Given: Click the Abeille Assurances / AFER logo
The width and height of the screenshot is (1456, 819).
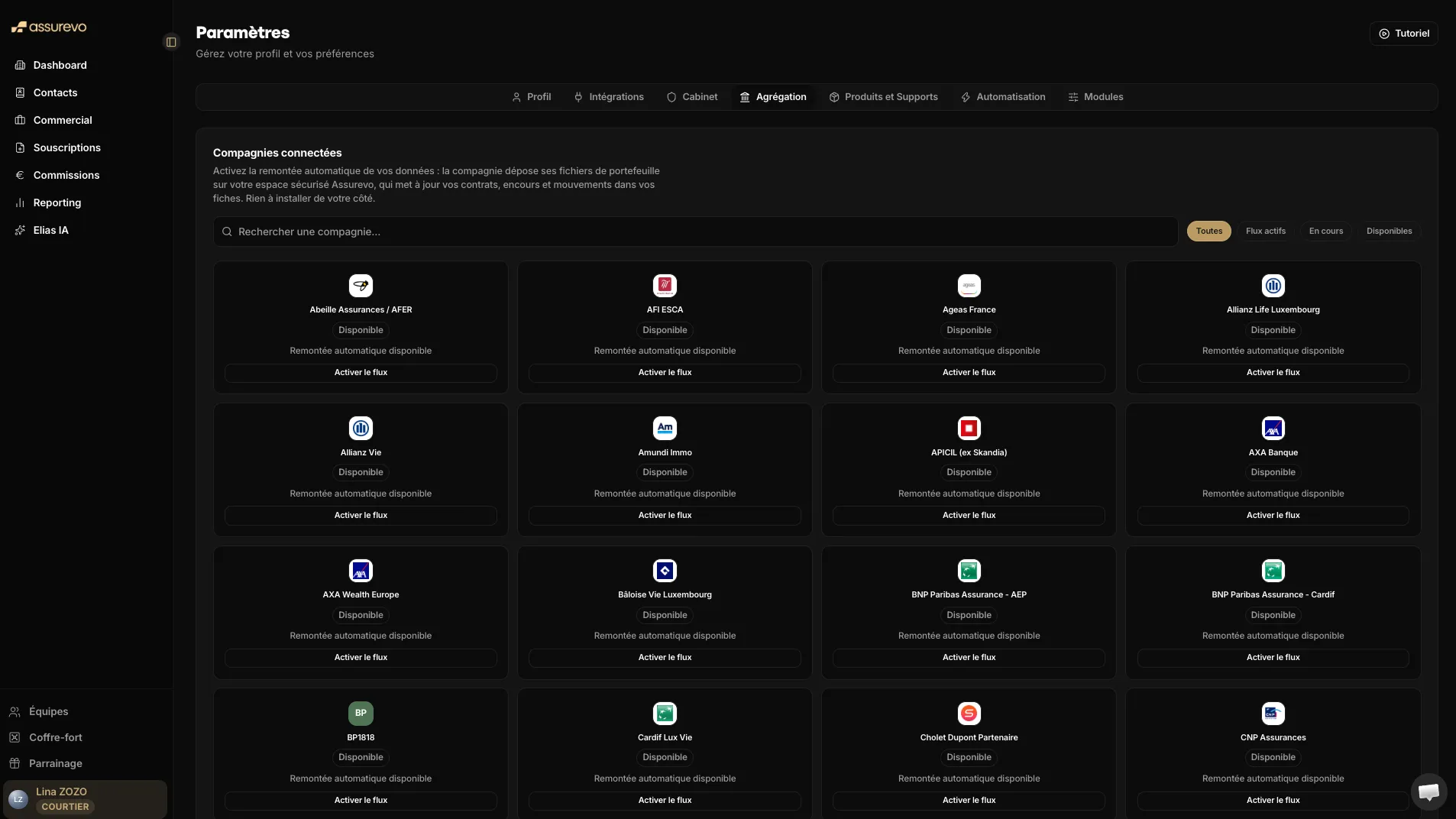Looking at the screenshot, I should click(361, 286).
